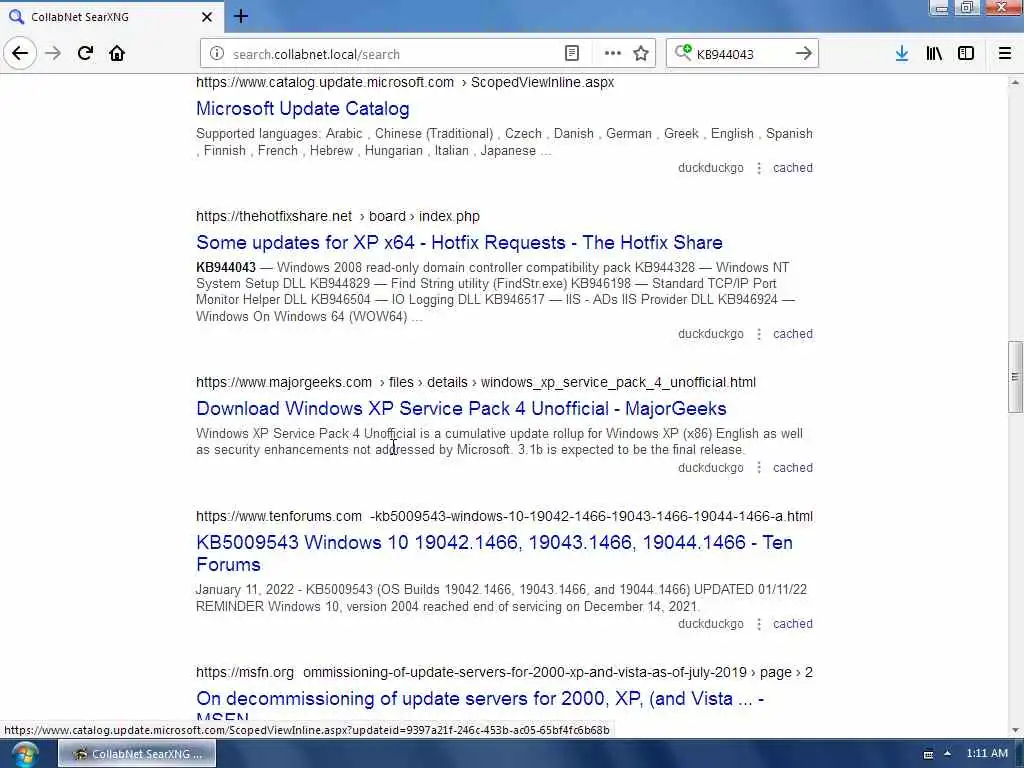This screenshot has width=1024, height=768.
Task: Open cached link for Ten Forums result
Action: pos(793,624)
